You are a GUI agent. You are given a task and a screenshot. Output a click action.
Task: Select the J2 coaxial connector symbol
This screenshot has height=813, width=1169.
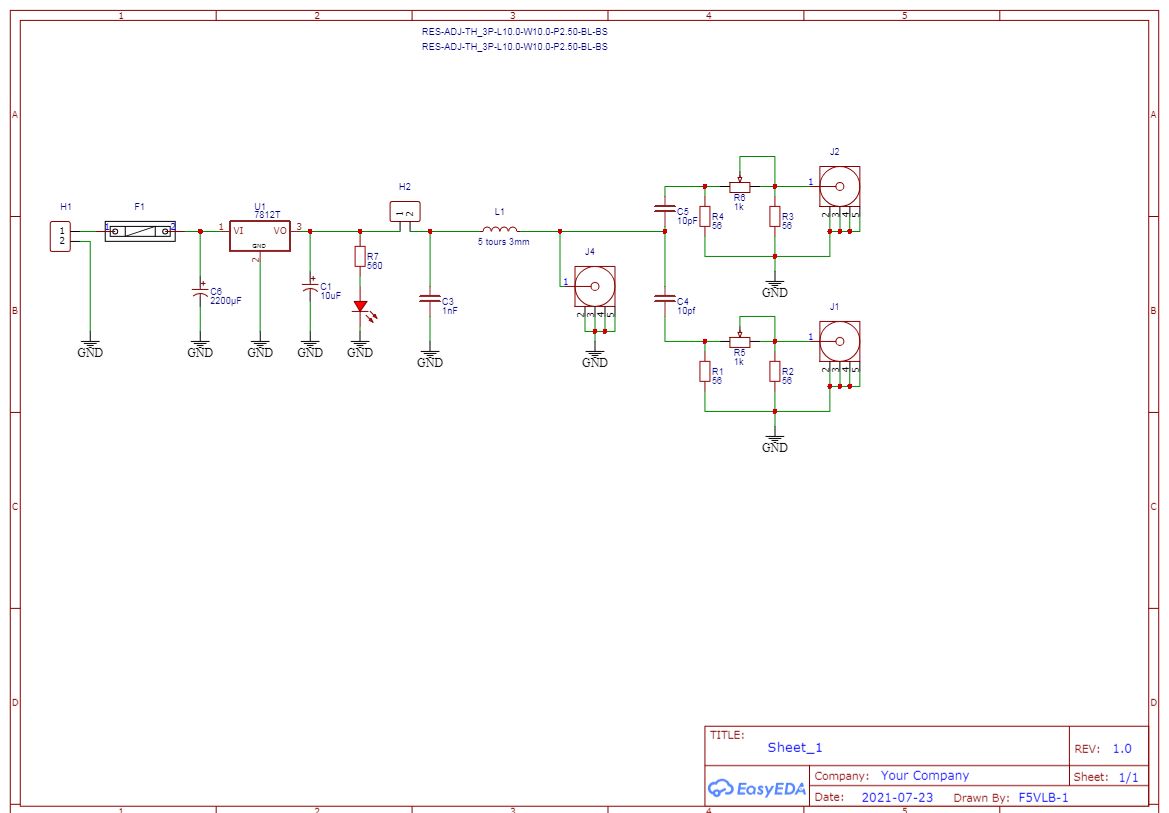click(839, 187)
